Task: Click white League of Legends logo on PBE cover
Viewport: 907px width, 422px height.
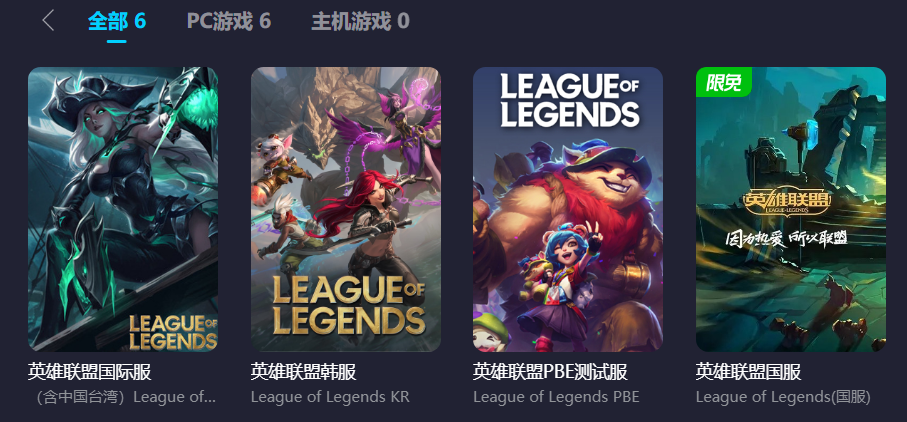Action: 569,100
